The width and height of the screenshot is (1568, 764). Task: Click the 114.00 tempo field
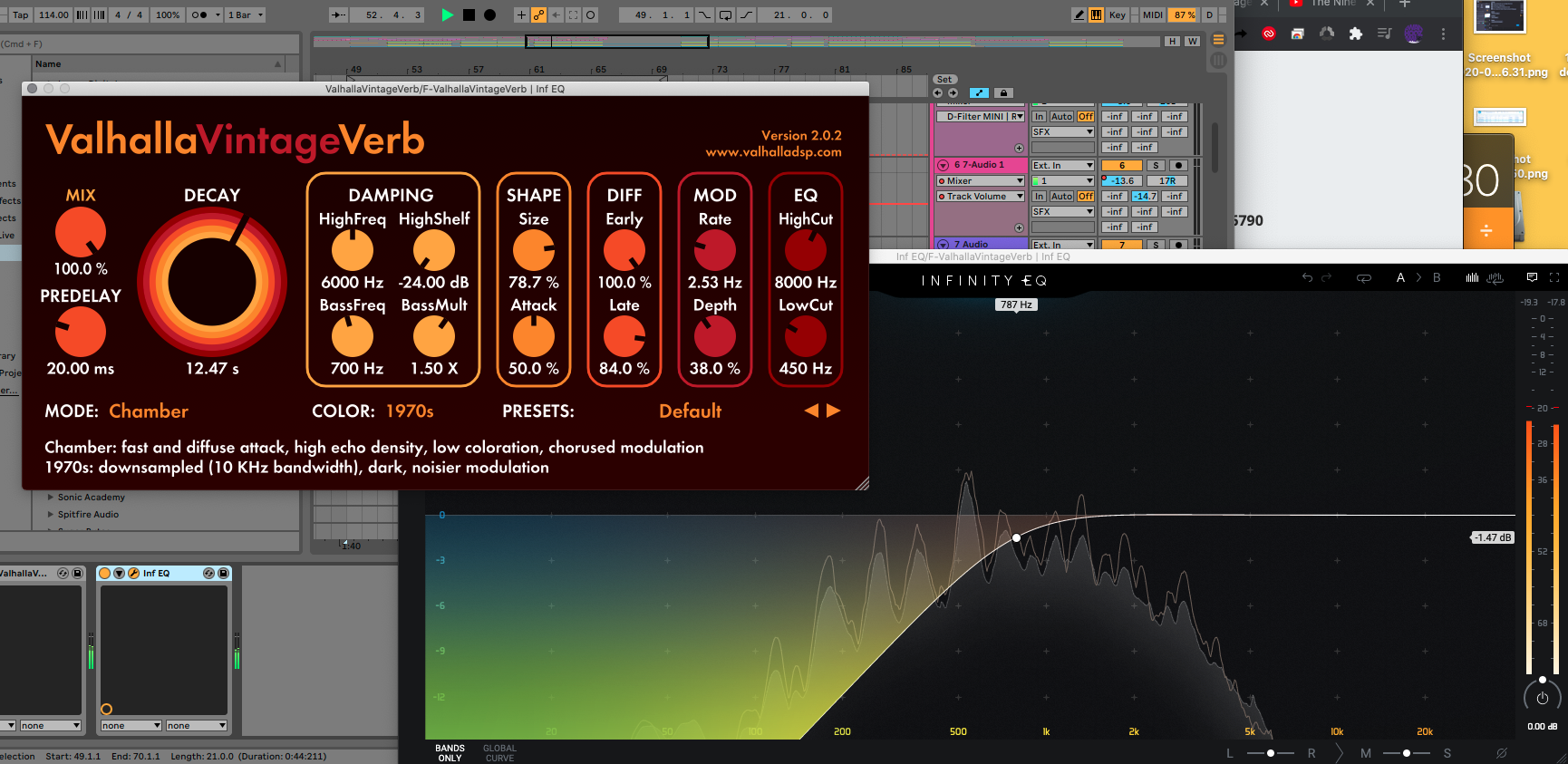(53, 15)
